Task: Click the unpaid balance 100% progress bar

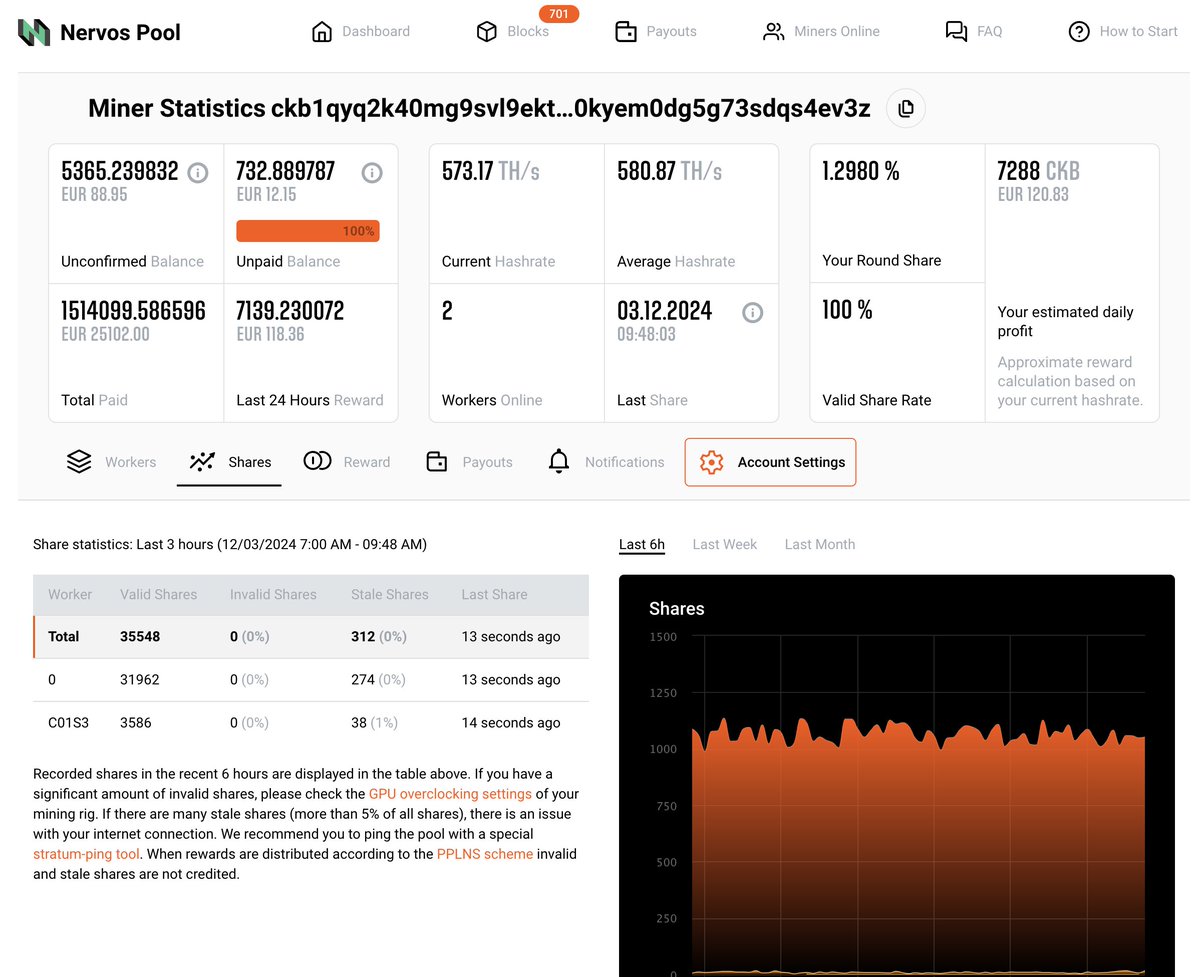Action: (x=308, y=231)
